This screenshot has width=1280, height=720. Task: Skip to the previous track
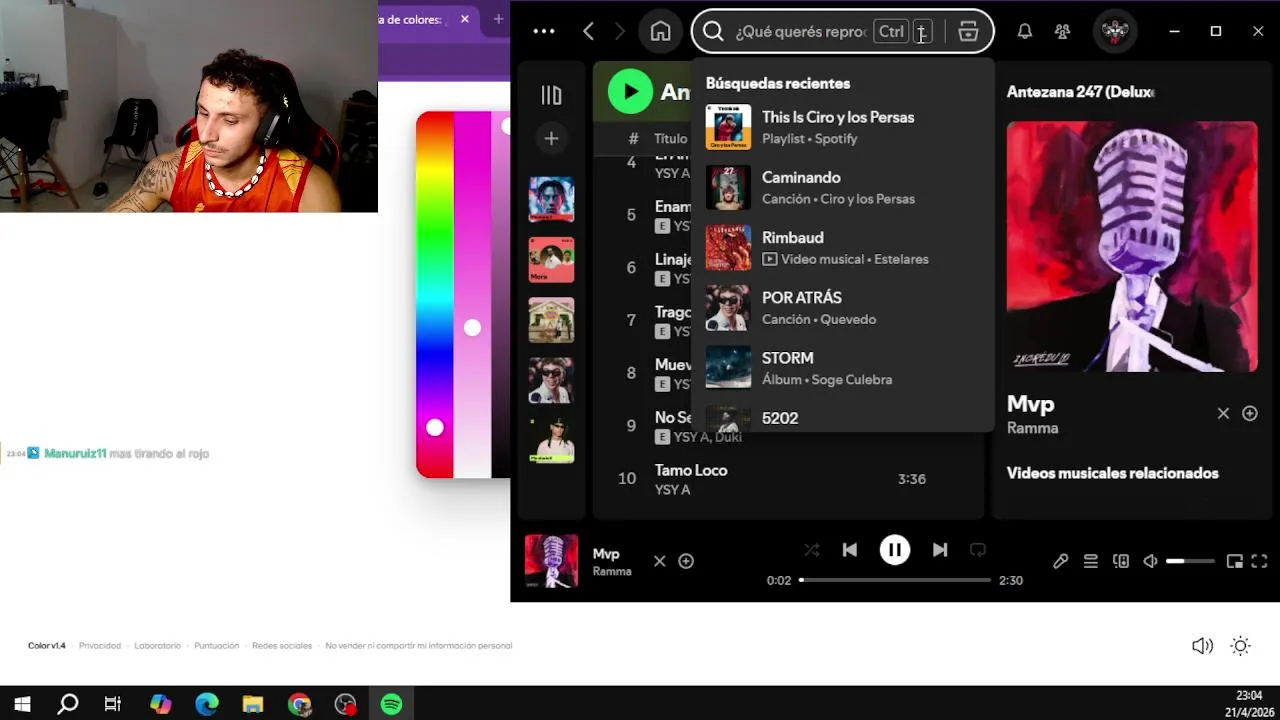tap(850, 550)
